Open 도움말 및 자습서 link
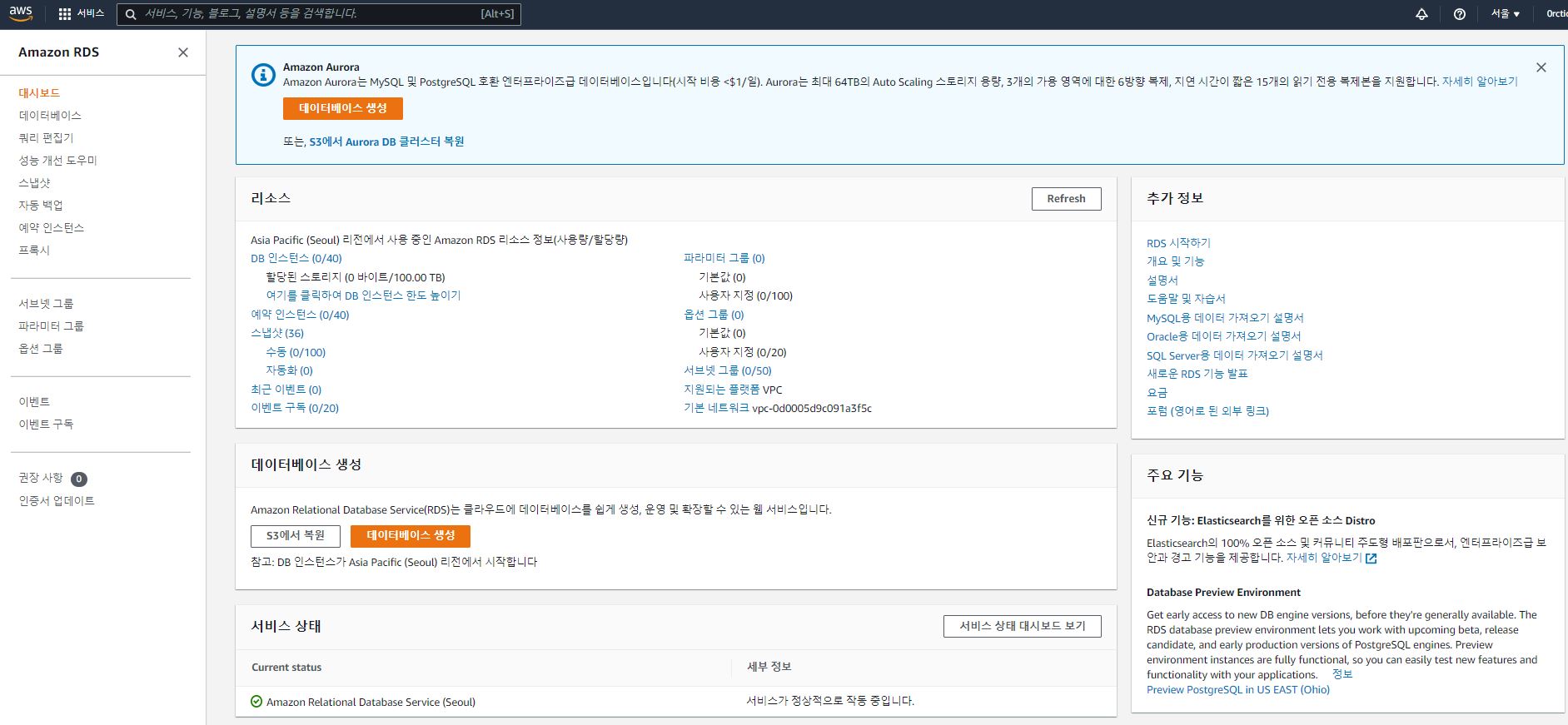Image resolution: width=1568 pixels, height=725 pixels. 1186,300
